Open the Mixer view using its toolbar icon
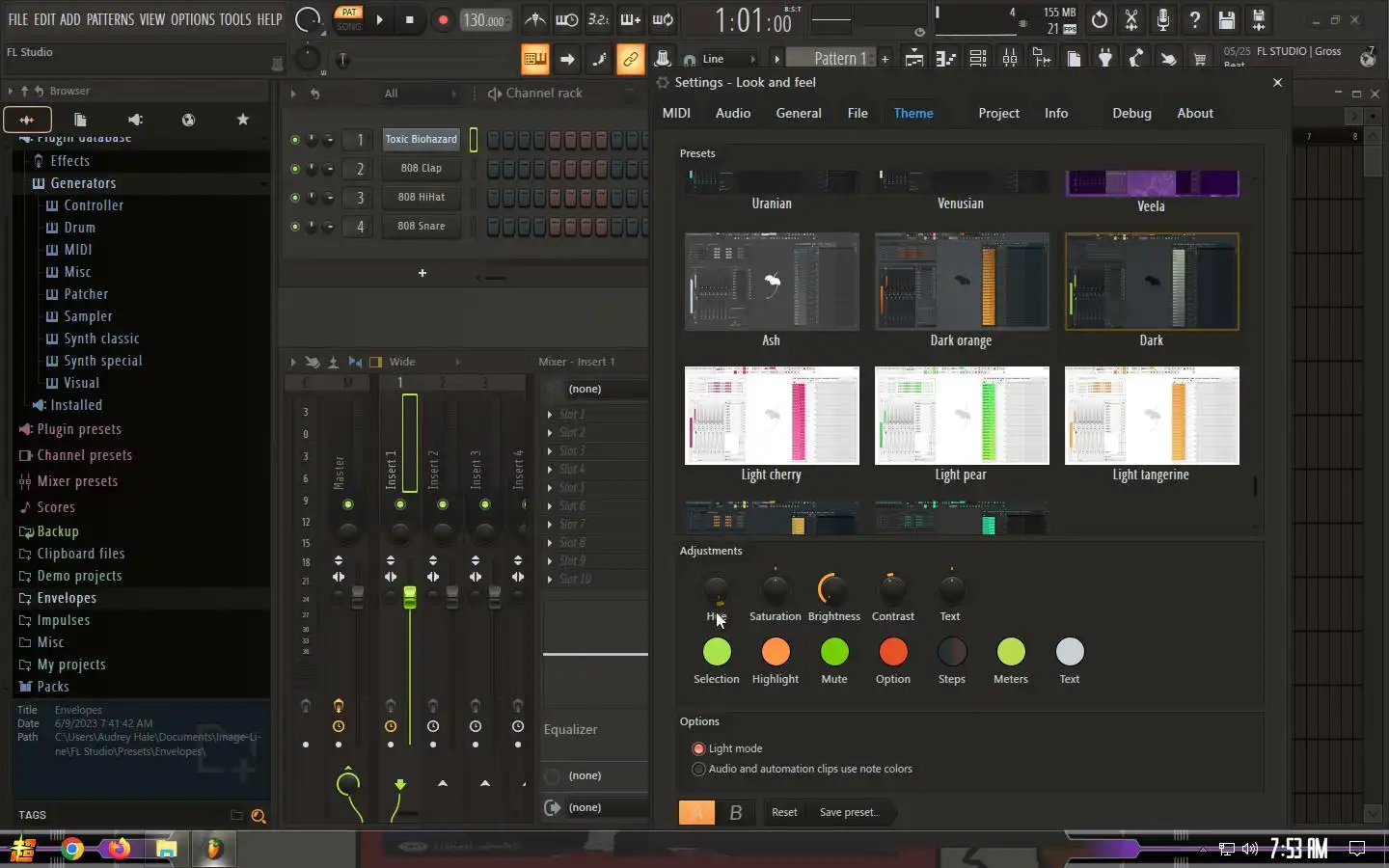This screenshot has width=1389, height=868. pyautogui.click(x=1010, y=59)
